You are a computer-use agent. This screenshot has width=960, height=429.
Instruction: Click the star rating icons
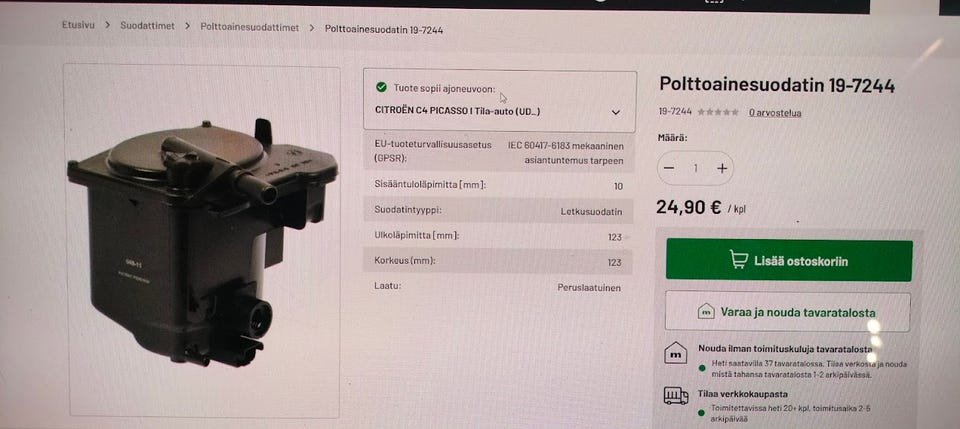pos(718,112)
